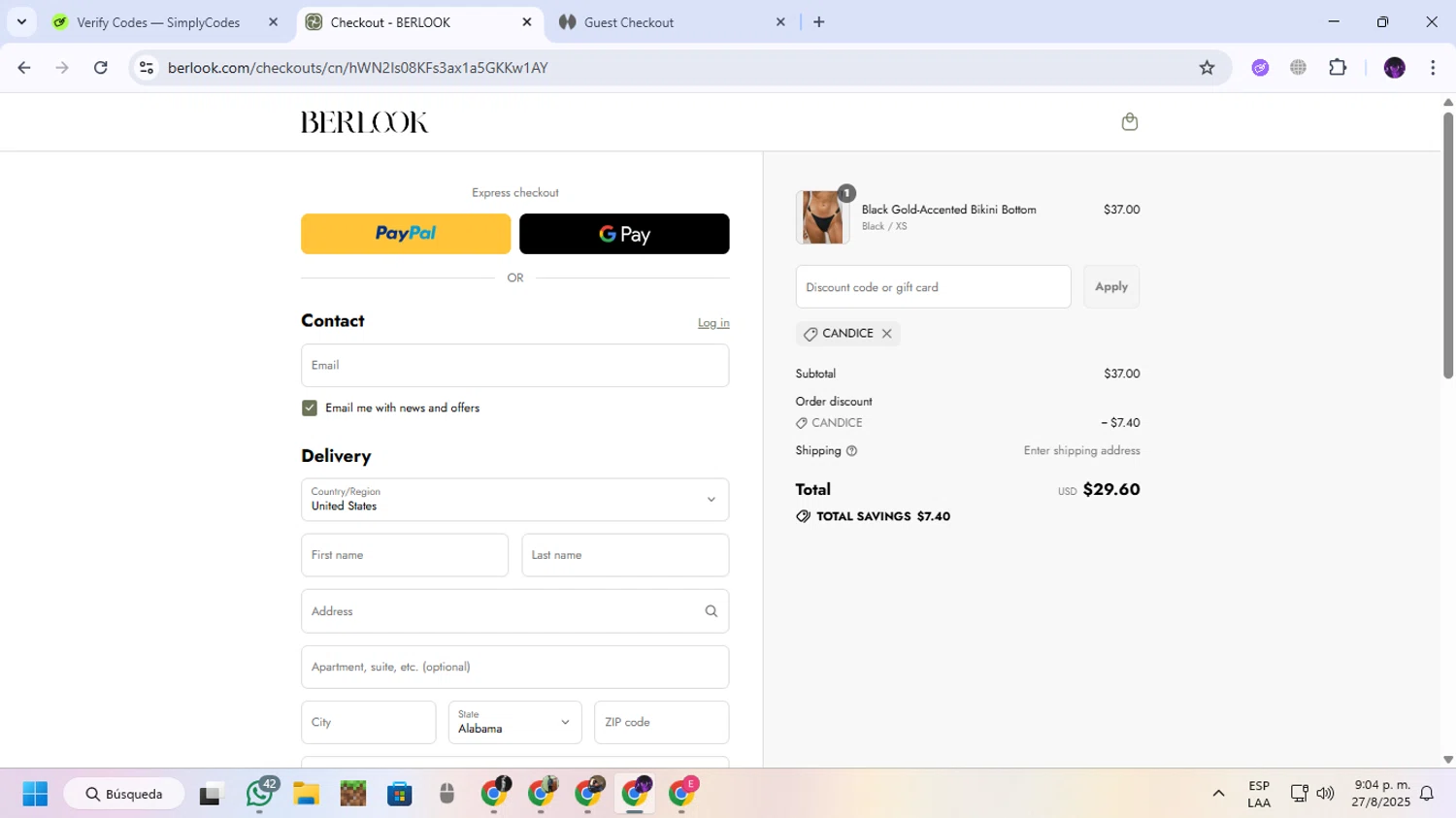Image resolution: width=1456 pixels, height=818 pixels.
Task: Click the shipping info question mark icon
Action: click(x=851, y=451)
